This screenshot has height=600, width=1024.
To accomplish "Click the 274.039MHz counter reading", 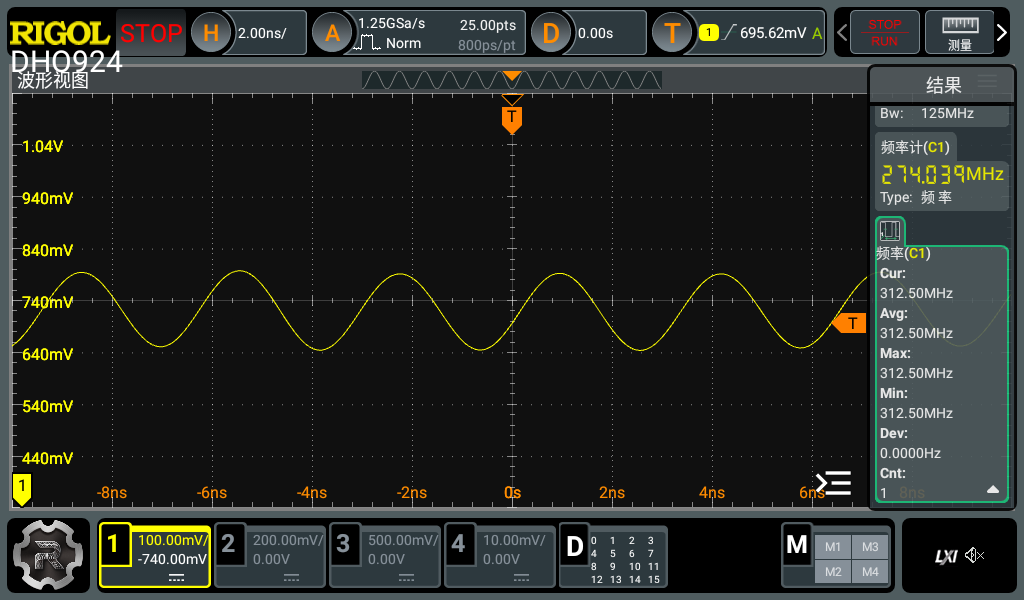I will pos(942,174).
